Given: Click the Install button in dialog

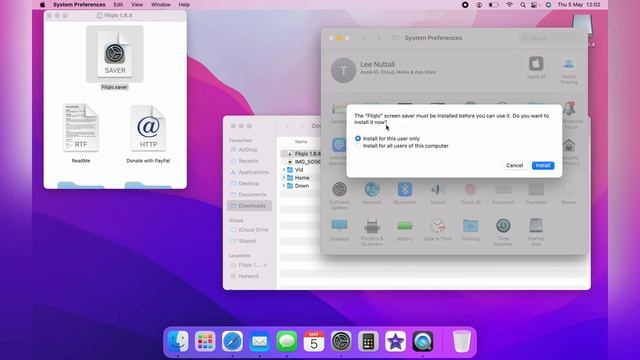Looking at the screenshot, I should [543, 165].
